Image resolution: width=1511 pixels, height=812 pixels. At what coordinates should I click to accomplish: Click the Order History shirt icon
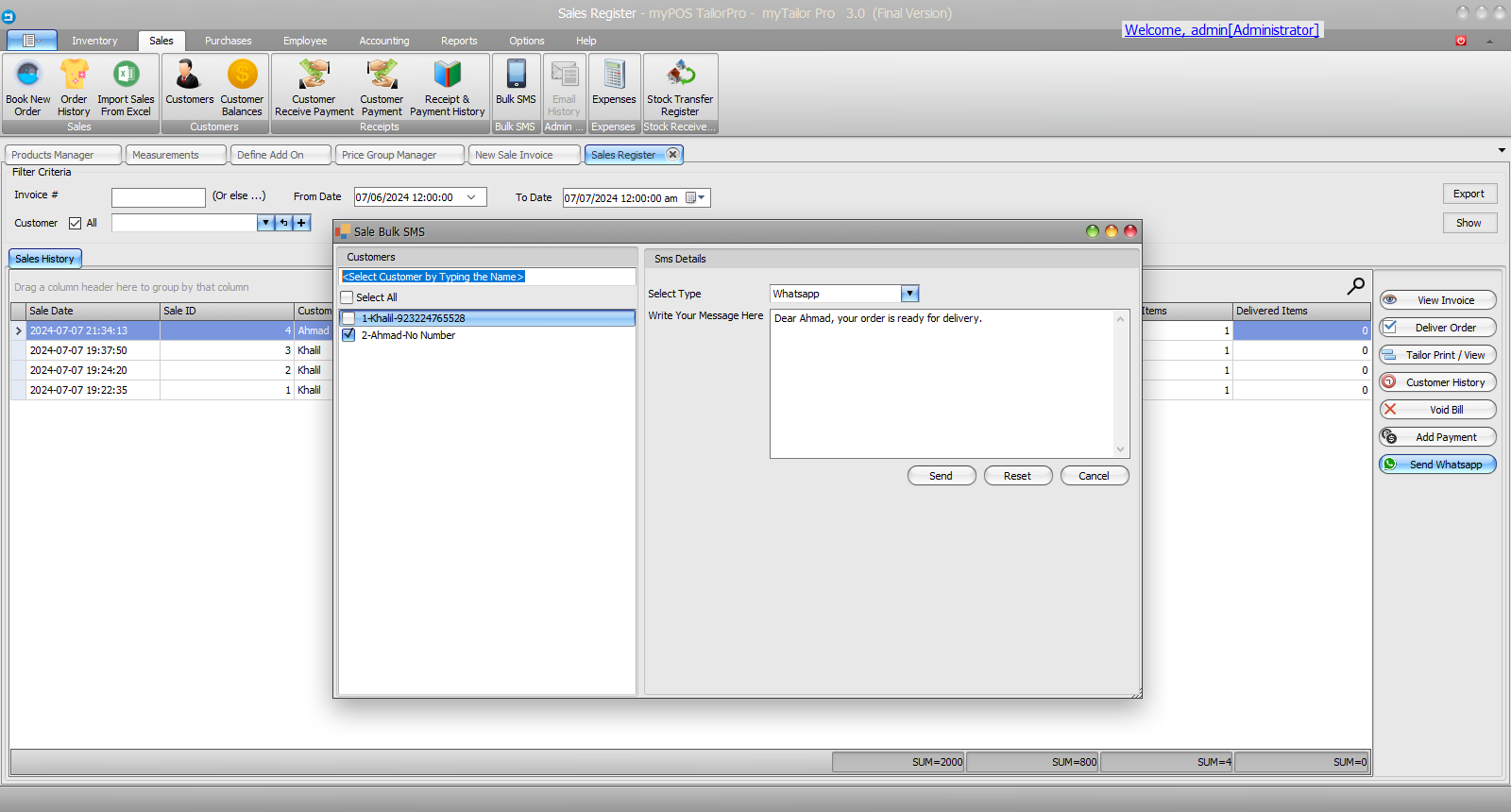coord(74,76)
